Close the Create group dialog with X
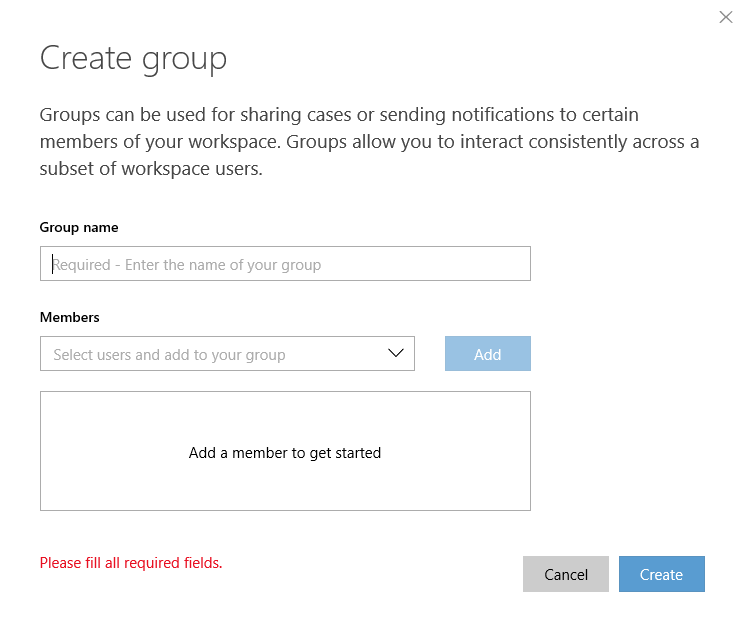The height and width of the screenshot is (630, 742). click(725, 17)
